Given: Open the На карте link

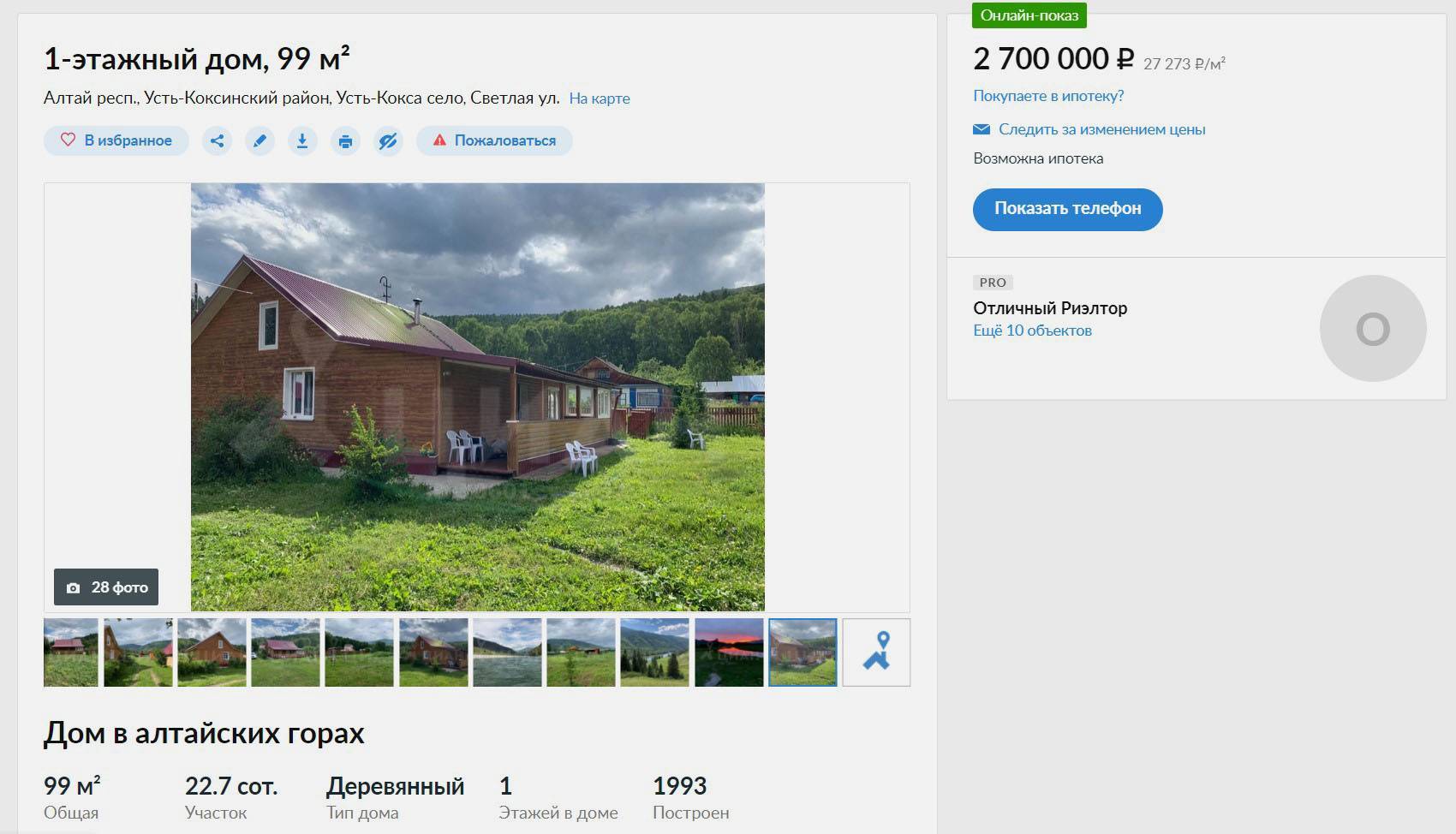Looking at the screenshot, I should click(600, 98).
